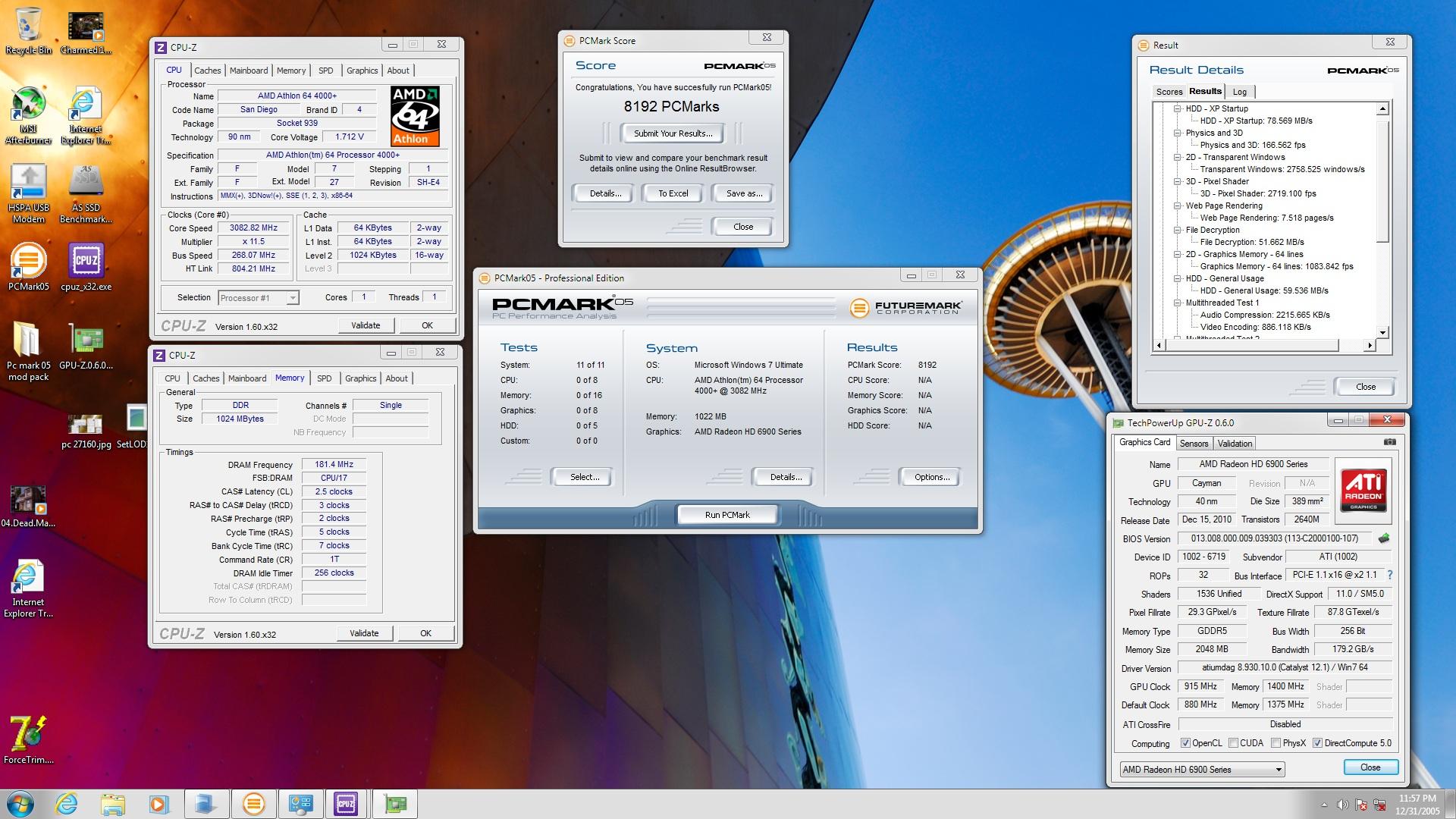Image resolution: width=1456 pixels, height=819 pixels.
Task: Collapse the Multithreaded Test 1 node
Action: click(1178, 303)
